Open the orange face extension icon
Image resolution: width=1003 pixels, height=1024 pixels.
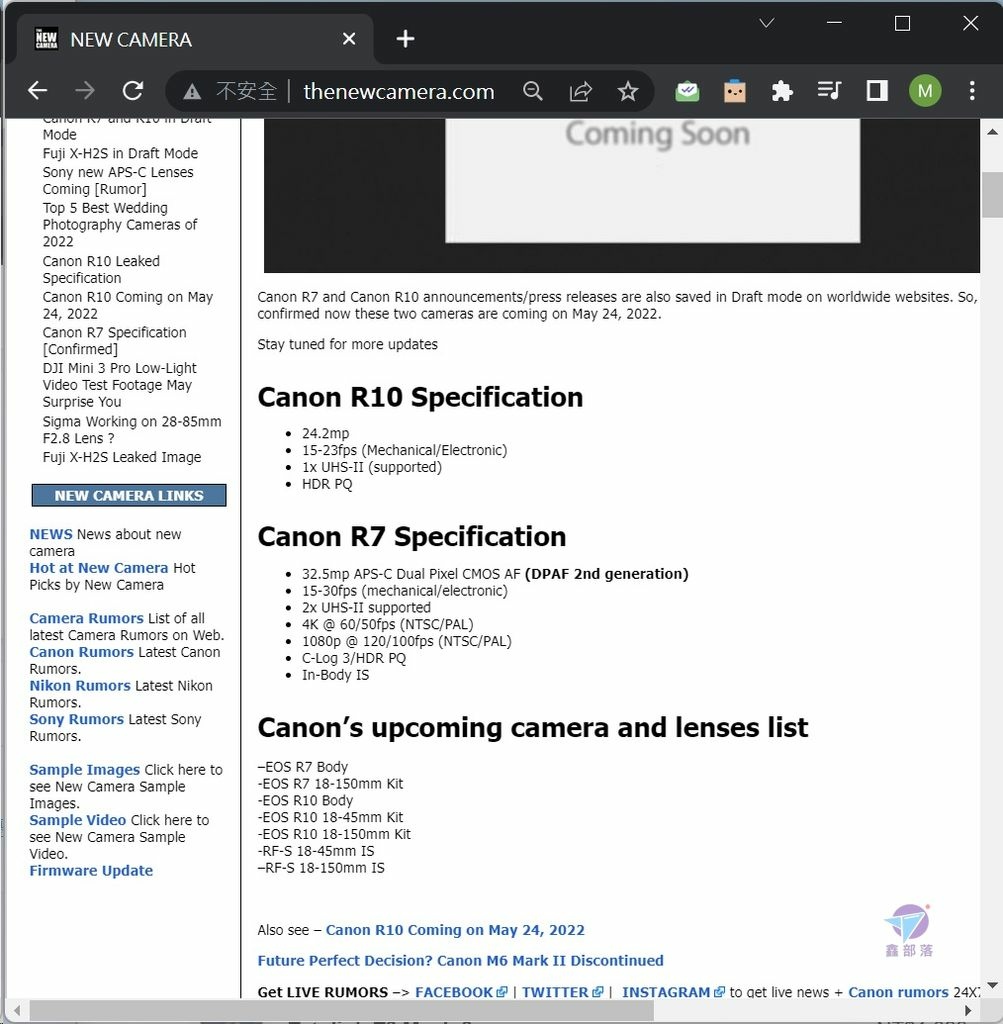(735, 91)
